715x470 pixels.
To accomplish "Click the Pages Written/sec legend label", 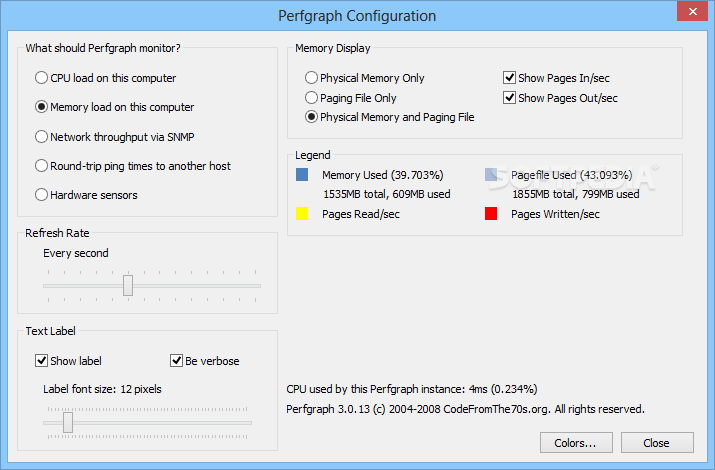I will coord(555,214).
